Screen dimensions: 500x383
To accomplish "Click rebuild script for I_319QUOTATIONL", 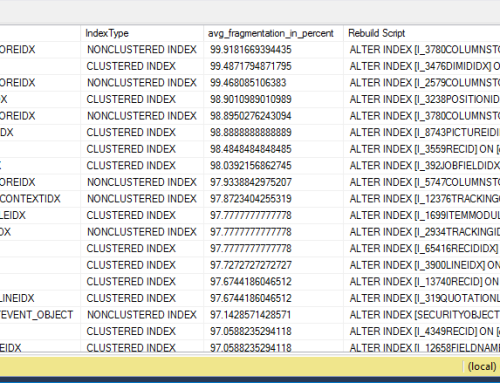I will coord(422,298).
